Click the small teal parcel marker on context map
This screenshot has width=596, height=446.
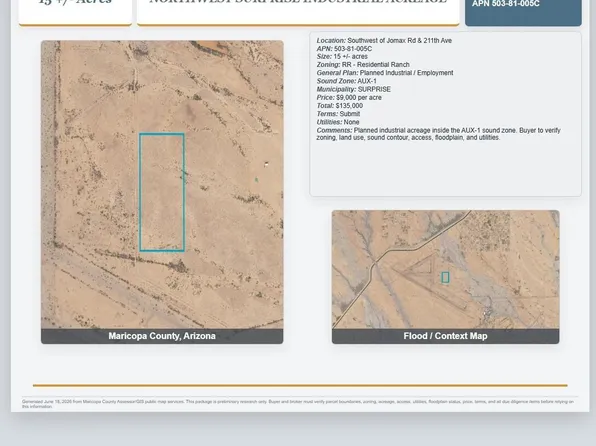pyautogui.click(x=445, y=277)
